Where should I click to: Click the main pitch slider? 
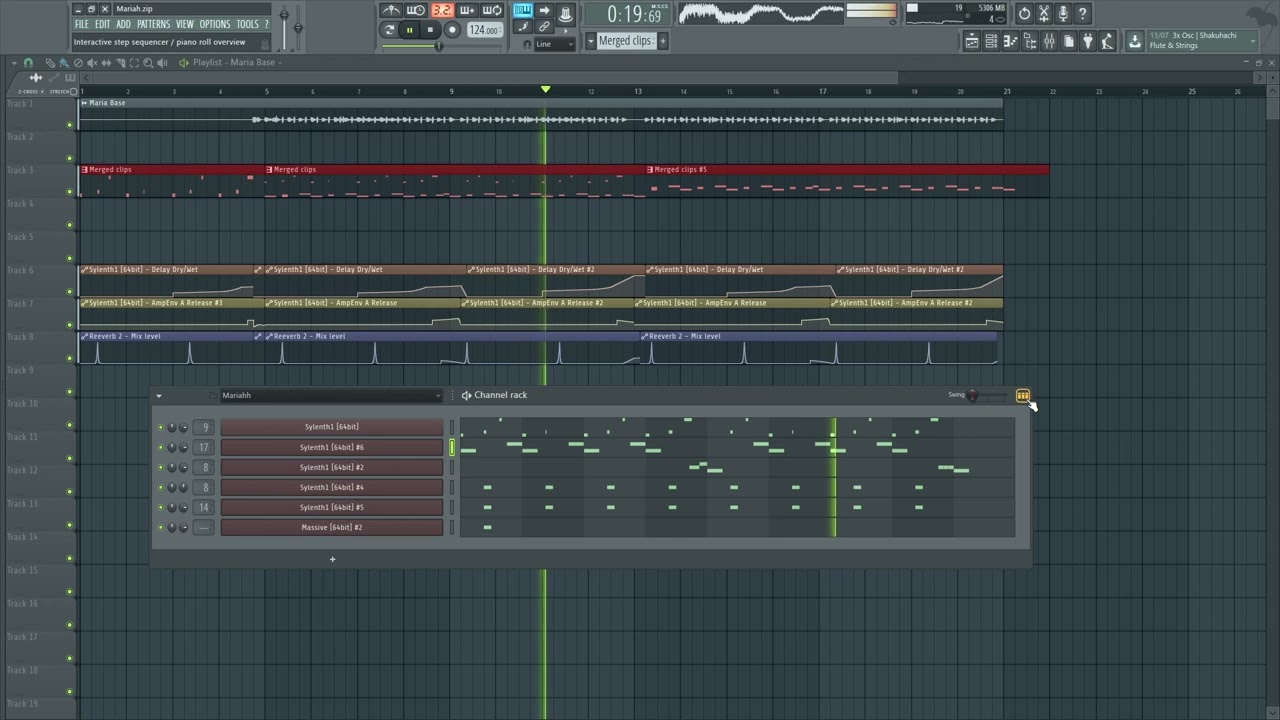297,29
